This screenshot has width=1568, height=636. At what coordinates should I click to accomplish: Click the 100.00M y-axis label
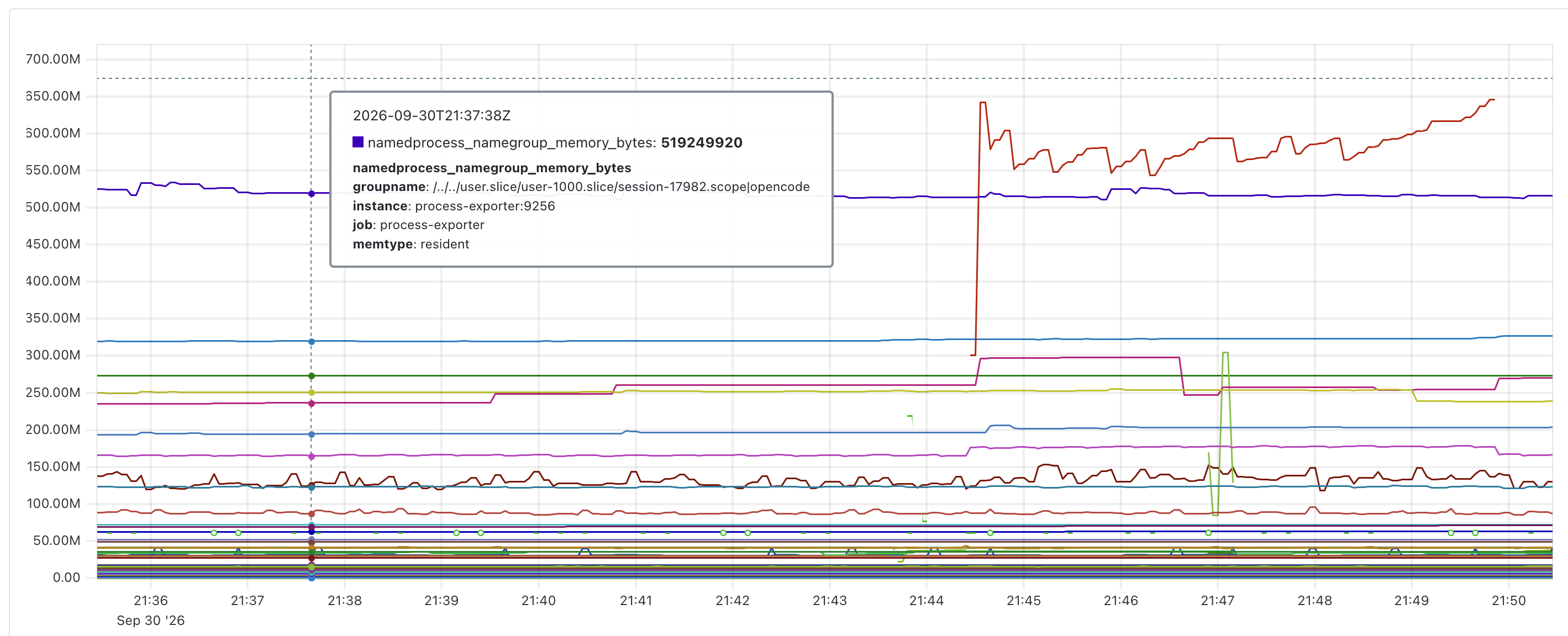[53, 504]
